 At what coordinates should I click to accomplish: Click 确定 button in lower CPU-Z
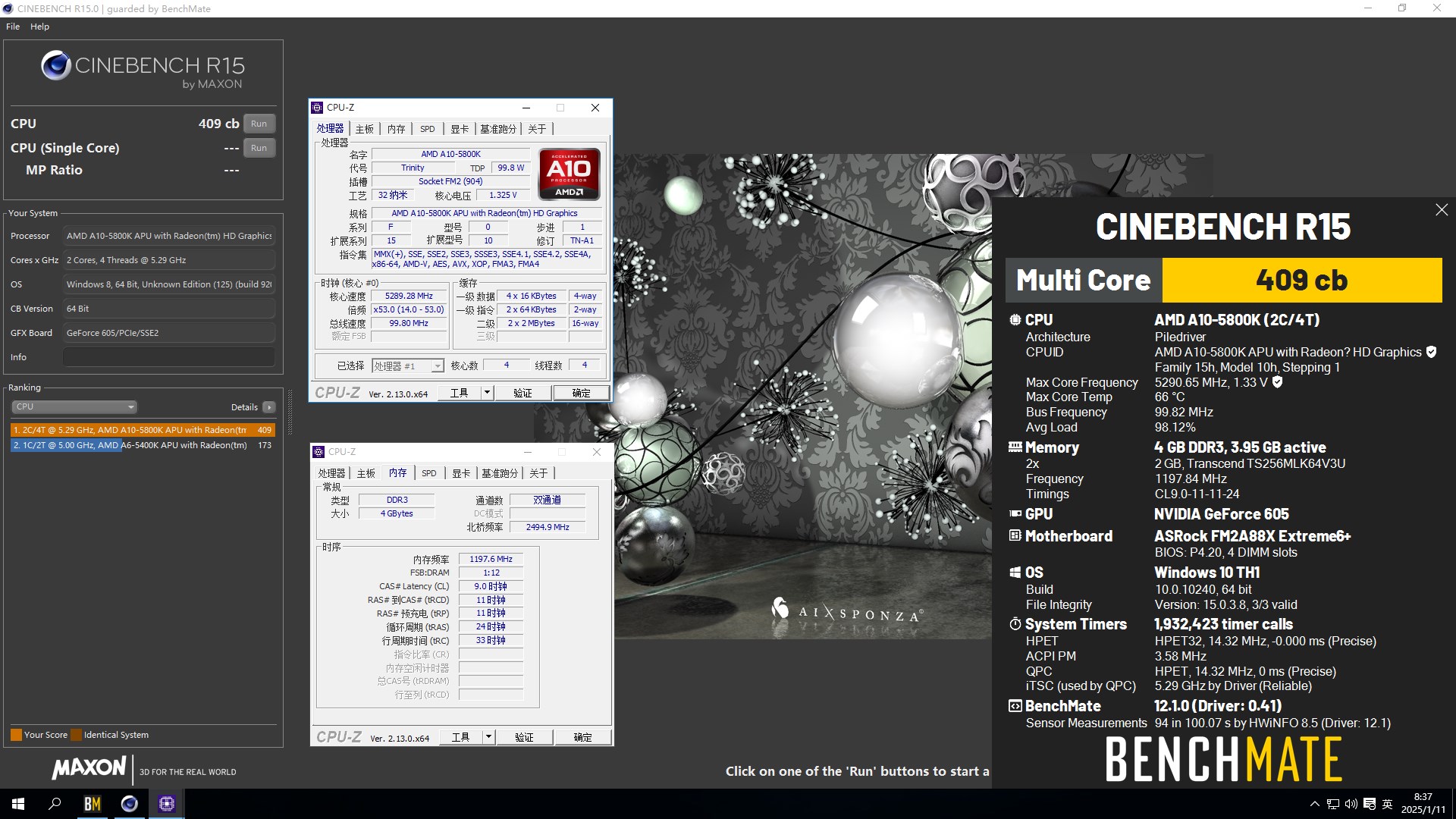(582, 737)
